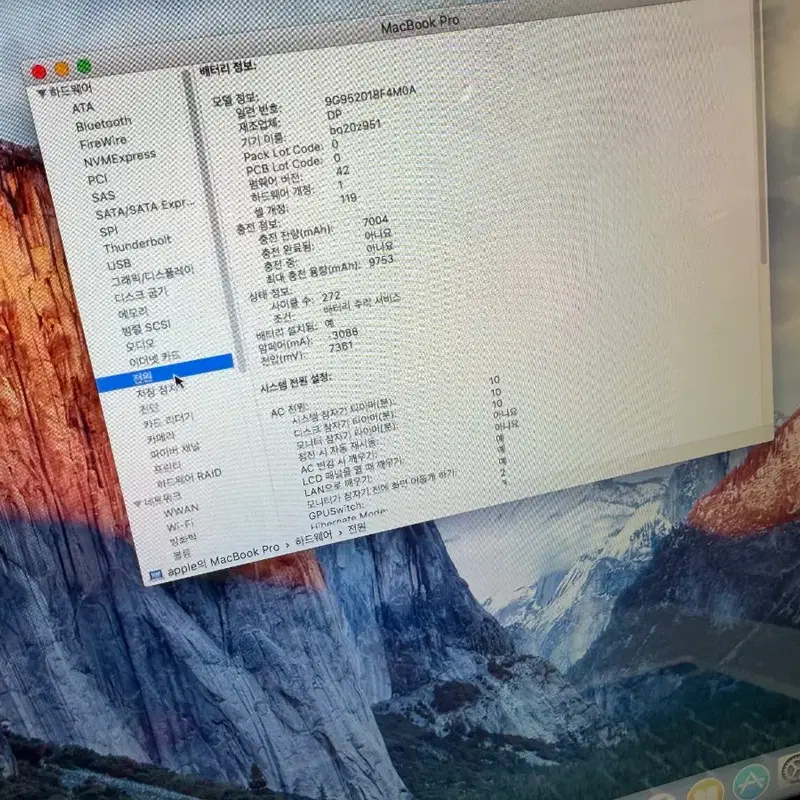Select WWAN under the network section
Image resolution: width=800 pixels, height=800 pixels.
tap(181, 509)
